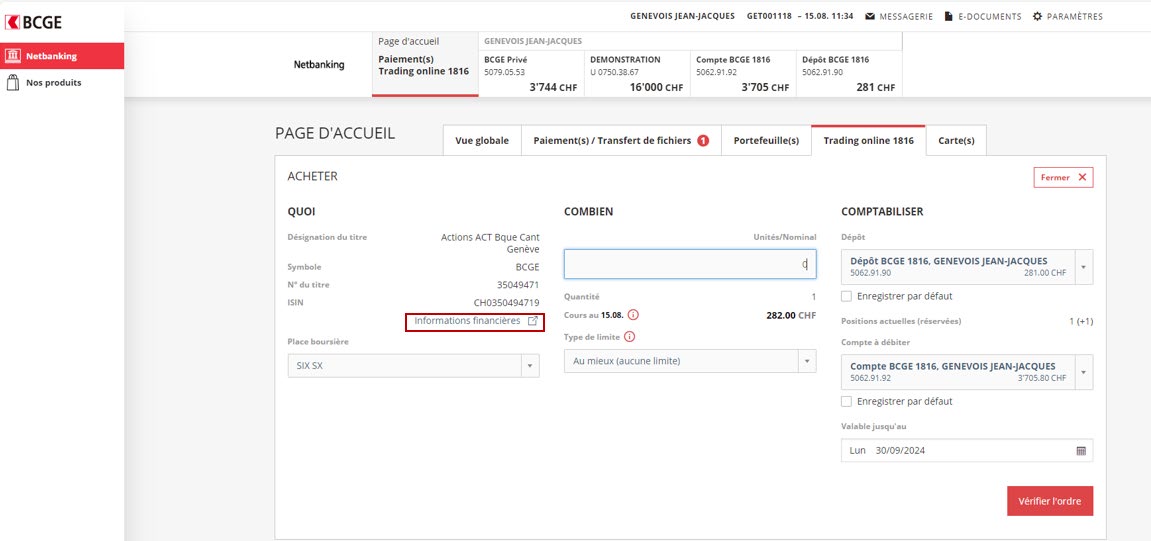Tick Enregistrer par défaut under Dépôt

(846, 297)
